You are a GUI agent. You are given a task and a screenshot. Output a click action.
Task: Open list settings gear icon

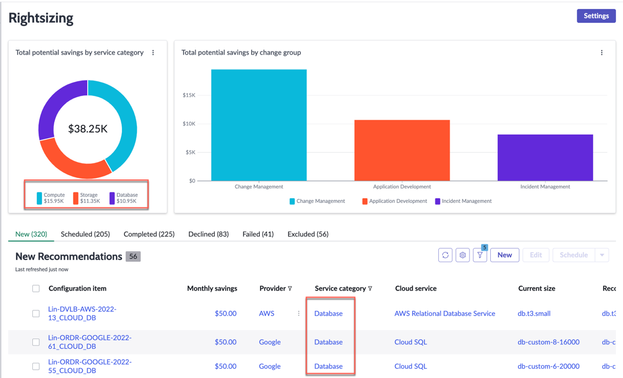(462, 255)
